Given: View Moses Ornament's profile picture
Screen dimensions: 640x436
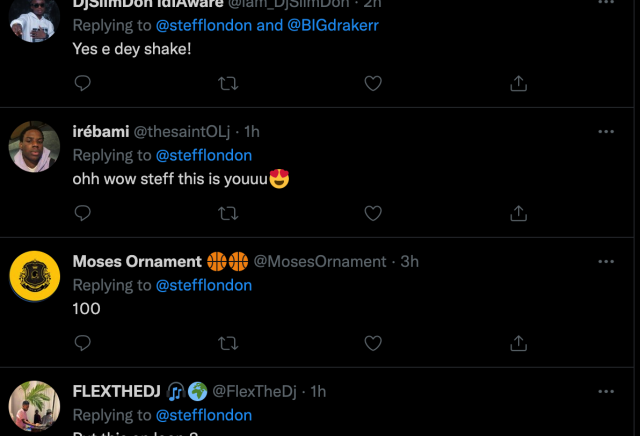Looking at the screenshot, I should point(35,275).
